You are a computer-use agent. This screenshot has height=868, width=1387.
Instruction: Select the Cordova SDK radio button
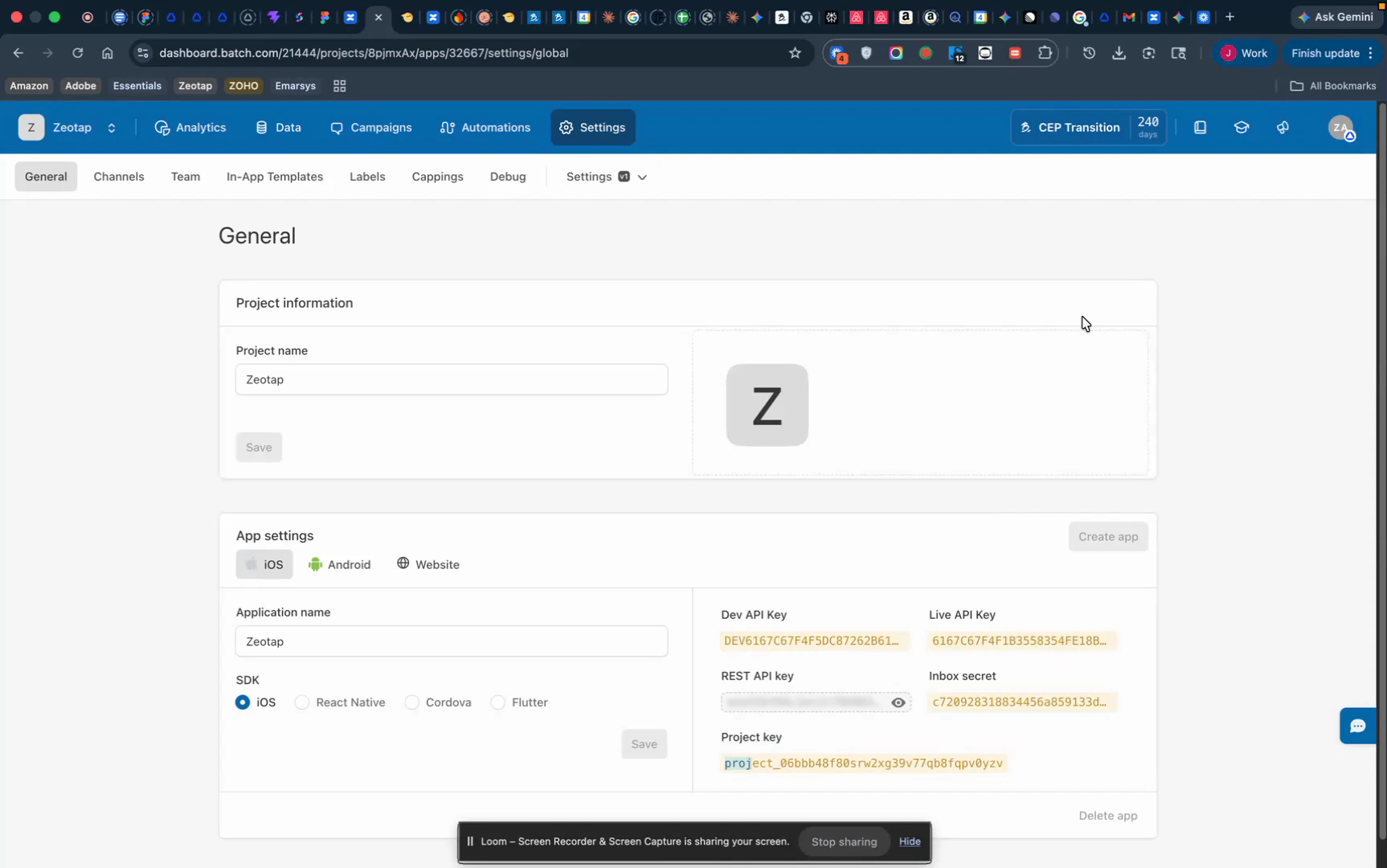tap(411, 702)
